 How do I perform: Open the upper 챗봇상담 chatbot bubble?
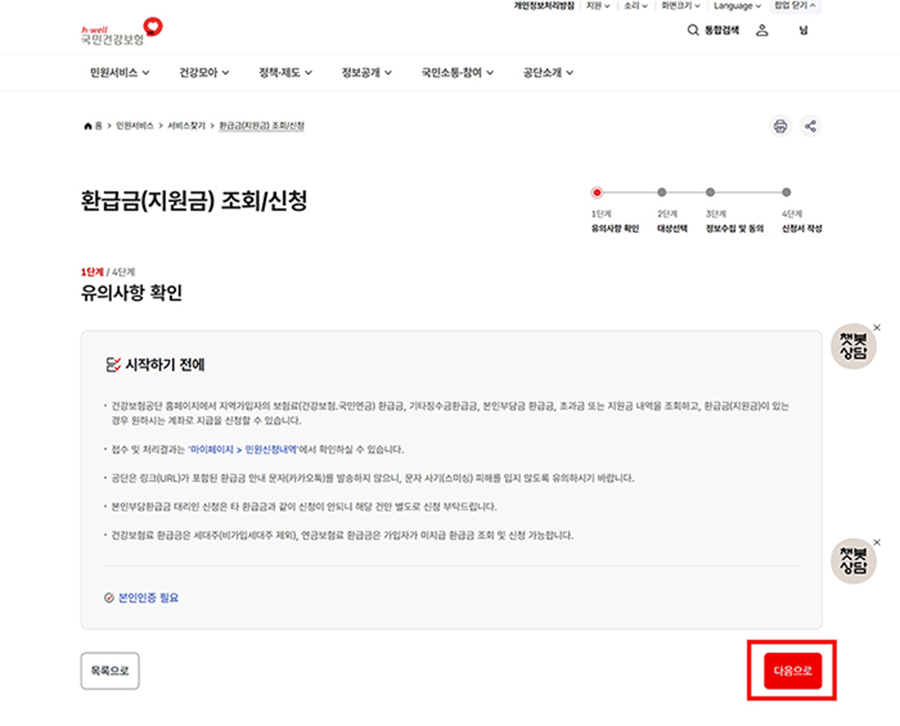[x=854, y=346]
